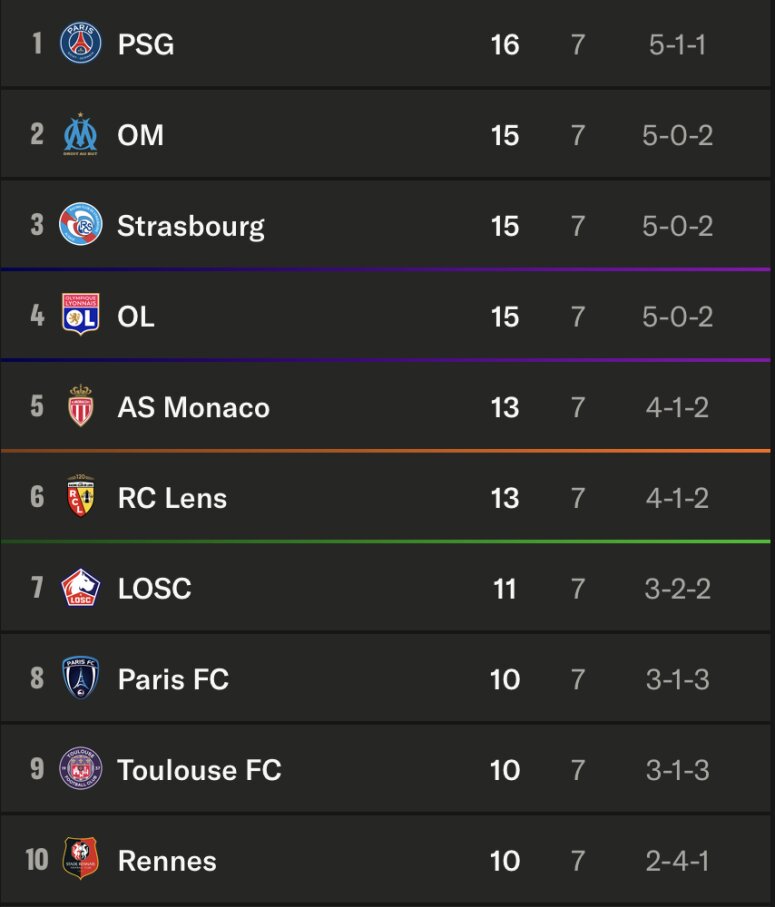Select the rank number 10

37,860
